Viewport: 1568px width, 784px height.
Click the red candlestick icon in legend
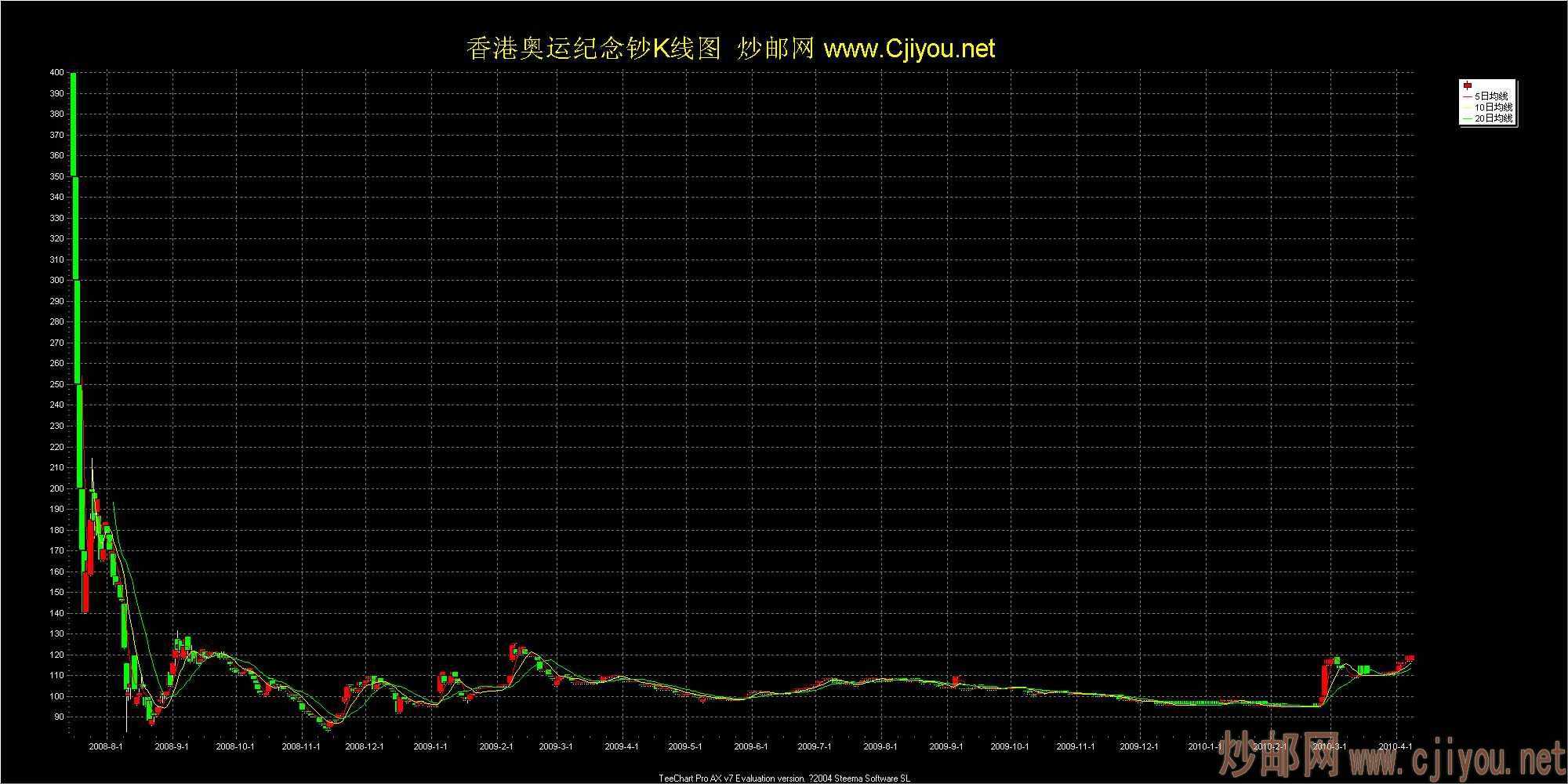(1468, 85)
